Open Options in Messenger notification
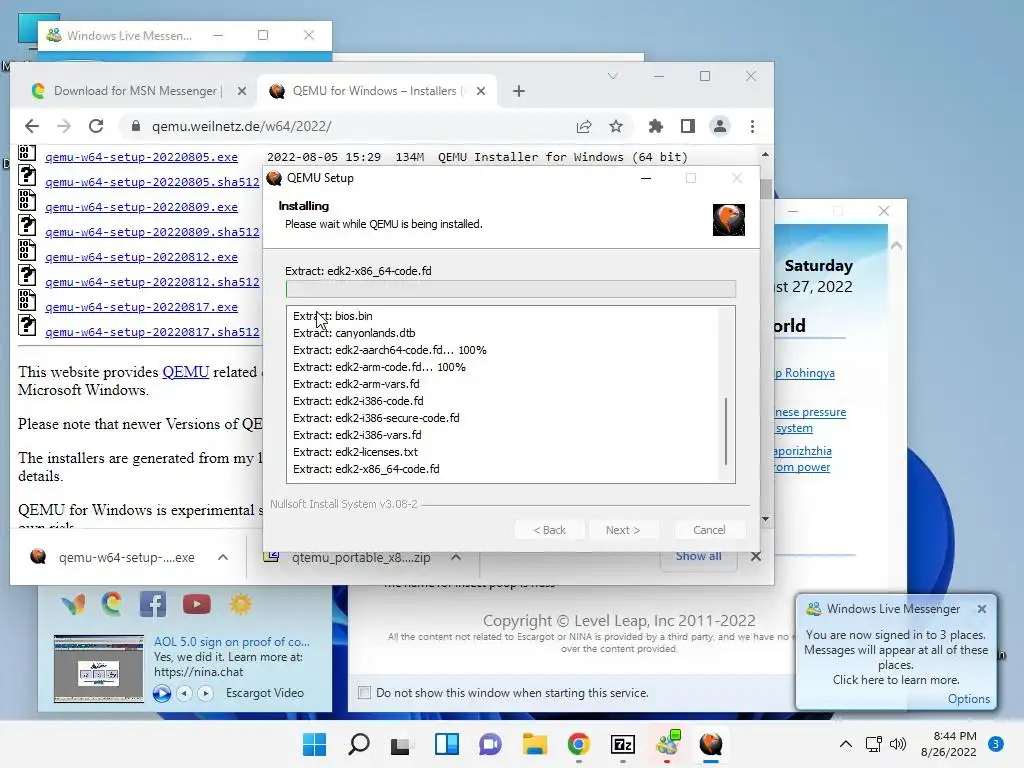Viewport: 1024px width, 768px height. 968,699
